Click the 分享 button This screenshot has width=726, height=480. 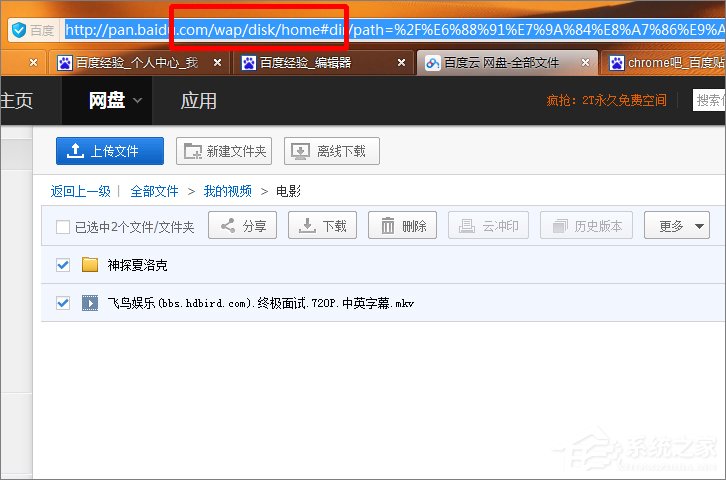(242, 225)
